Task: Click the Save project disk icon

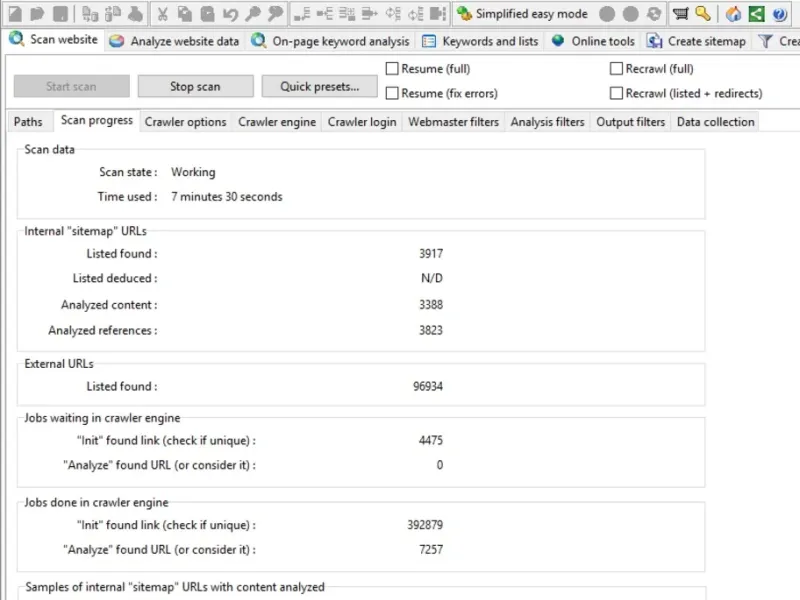Action: (60, 14)
